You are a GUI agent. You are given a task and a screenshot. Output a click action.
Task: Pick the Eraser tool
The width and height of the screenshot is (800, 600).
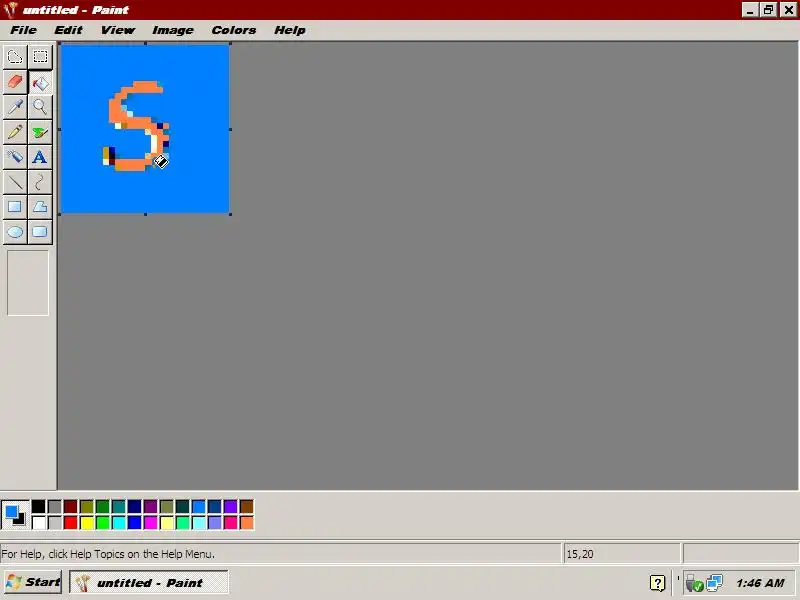point(15,82)
